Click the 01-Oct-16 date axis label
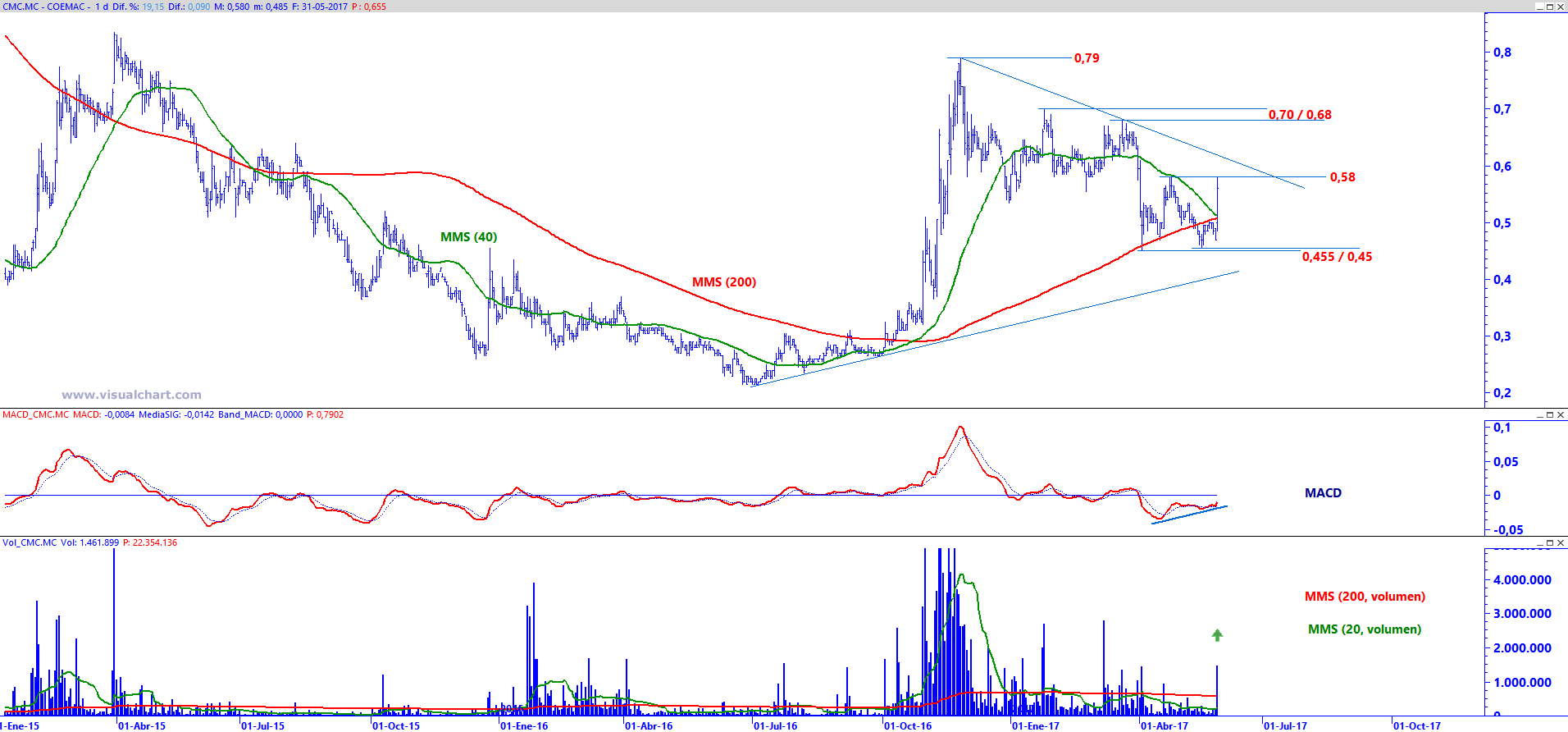The image size is (1568, 732). tap(908, 725)
